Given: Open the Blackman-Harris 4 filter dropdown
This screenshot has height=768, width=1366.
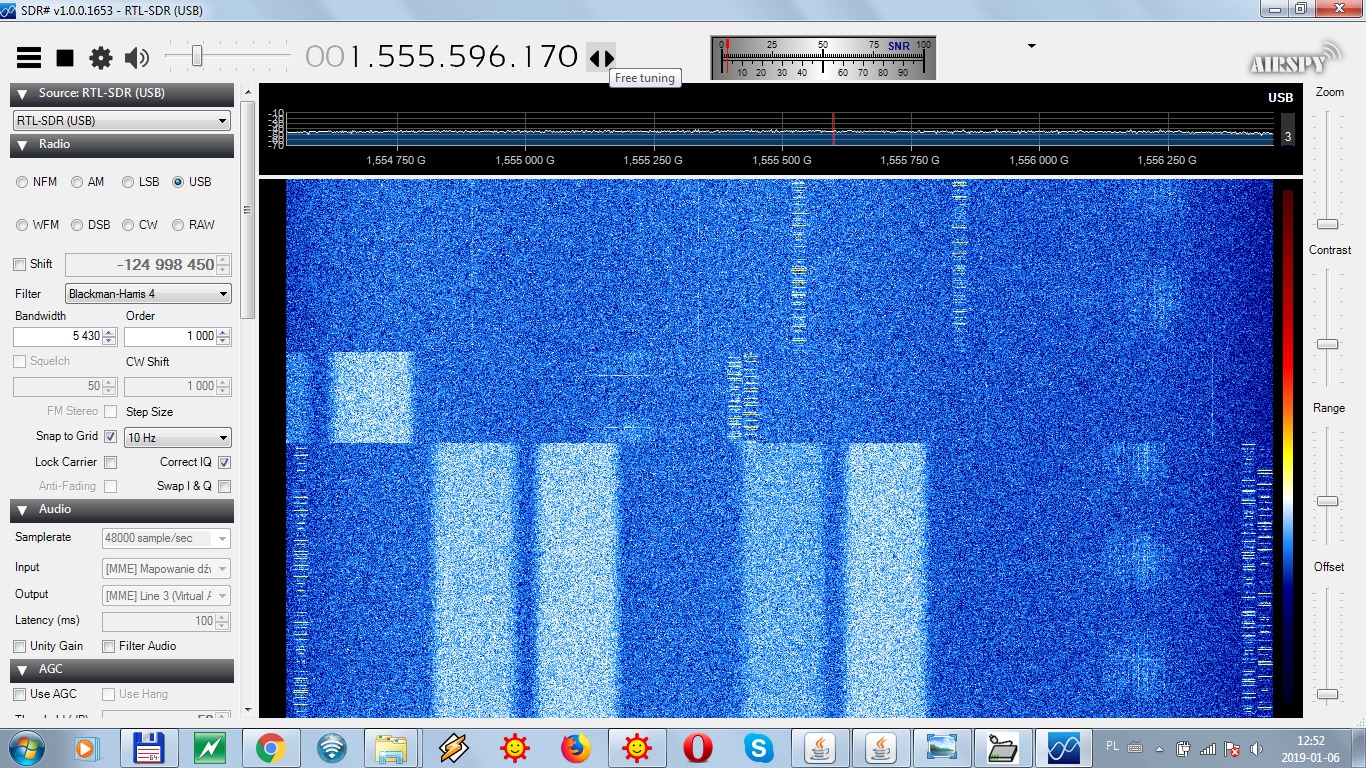Looking at the screenshot, I should point(148,294).
